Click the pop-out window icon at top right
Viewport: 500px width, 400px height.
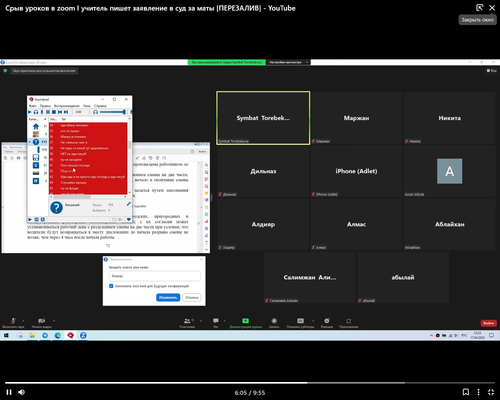coord(479,8)
